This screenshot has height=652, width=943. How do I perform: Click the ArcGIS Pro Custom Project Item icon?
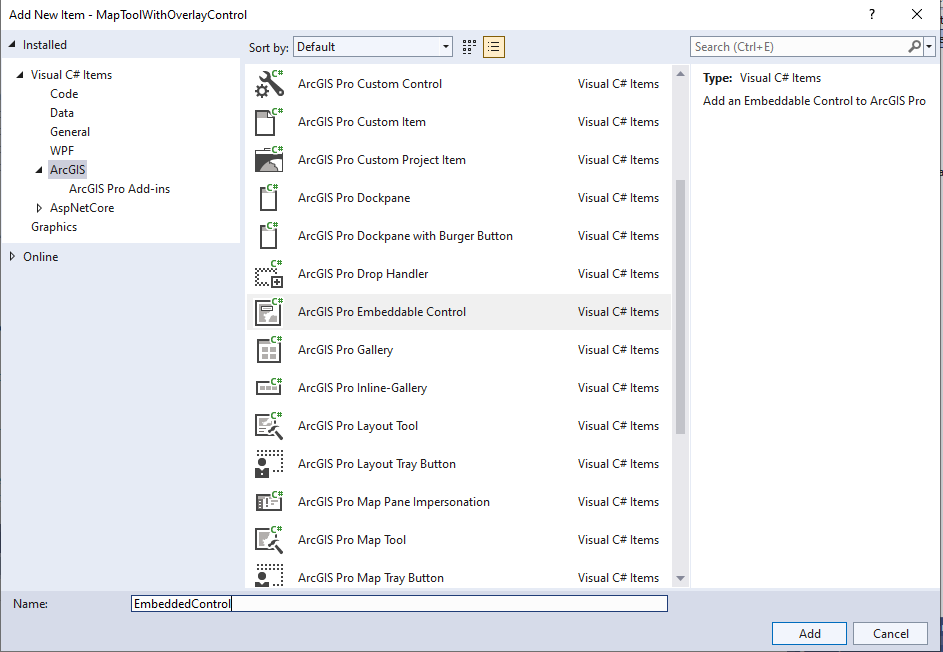269,159
